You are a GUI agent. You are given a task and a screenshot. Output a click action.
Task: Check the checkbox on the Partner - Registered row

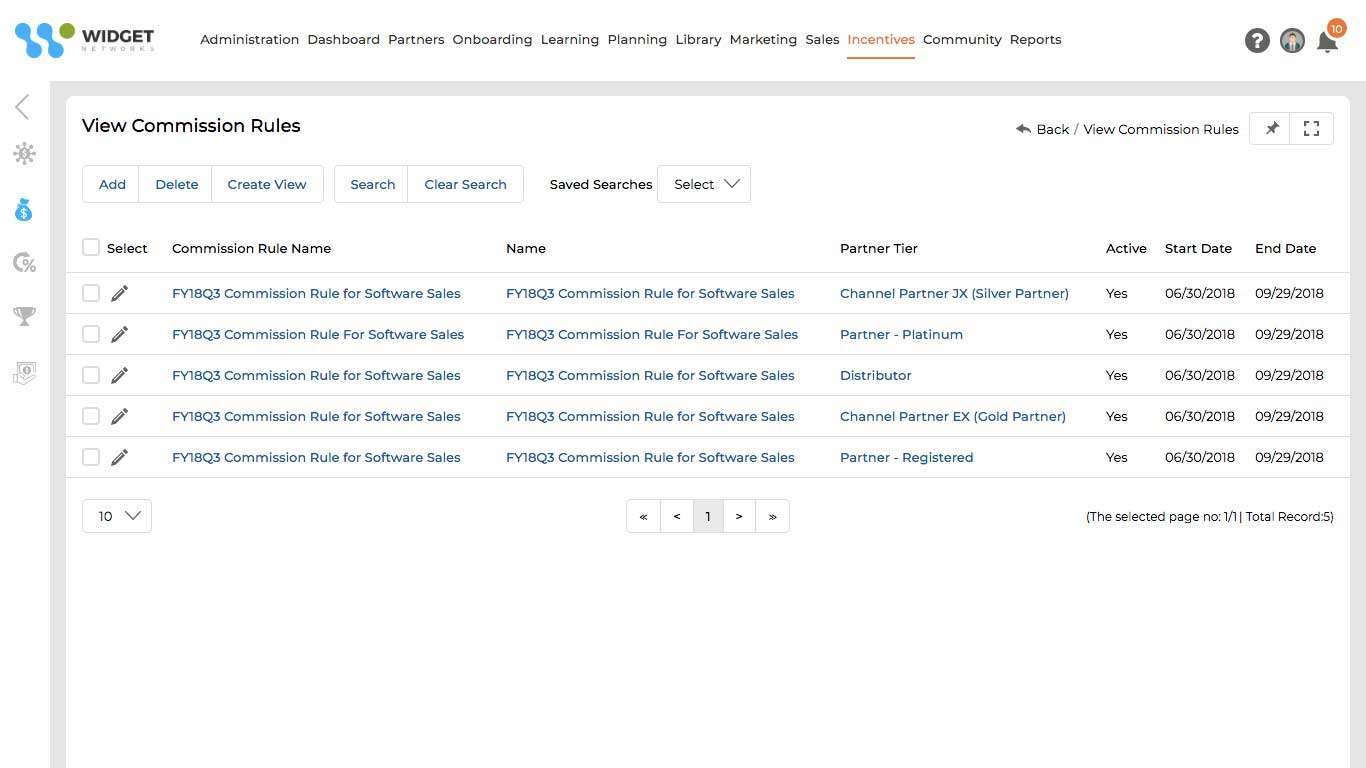pos(91,457)
